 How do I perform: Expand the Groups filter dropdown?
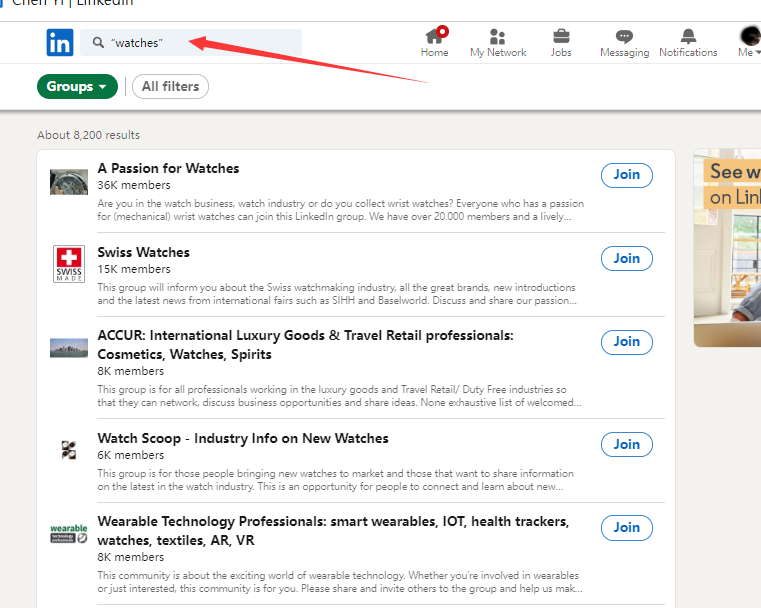coord(77,86)
